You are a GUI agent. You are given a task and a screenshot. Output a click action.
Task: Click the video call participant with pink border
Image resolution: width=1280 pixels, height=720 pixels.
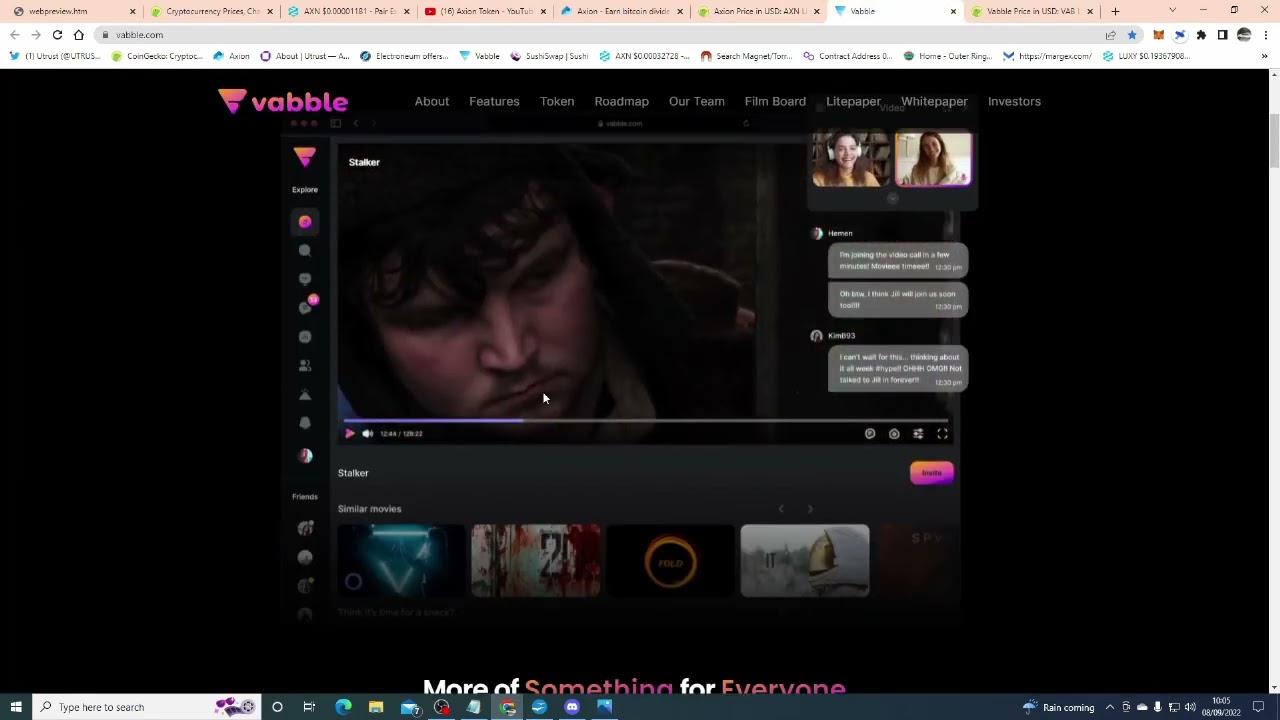click(933, 159)
